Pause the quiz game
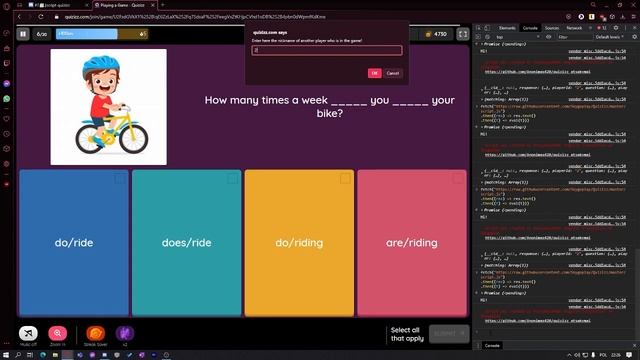Image resolution: width=640 pixels, height=360 pixels. [23, 34]
